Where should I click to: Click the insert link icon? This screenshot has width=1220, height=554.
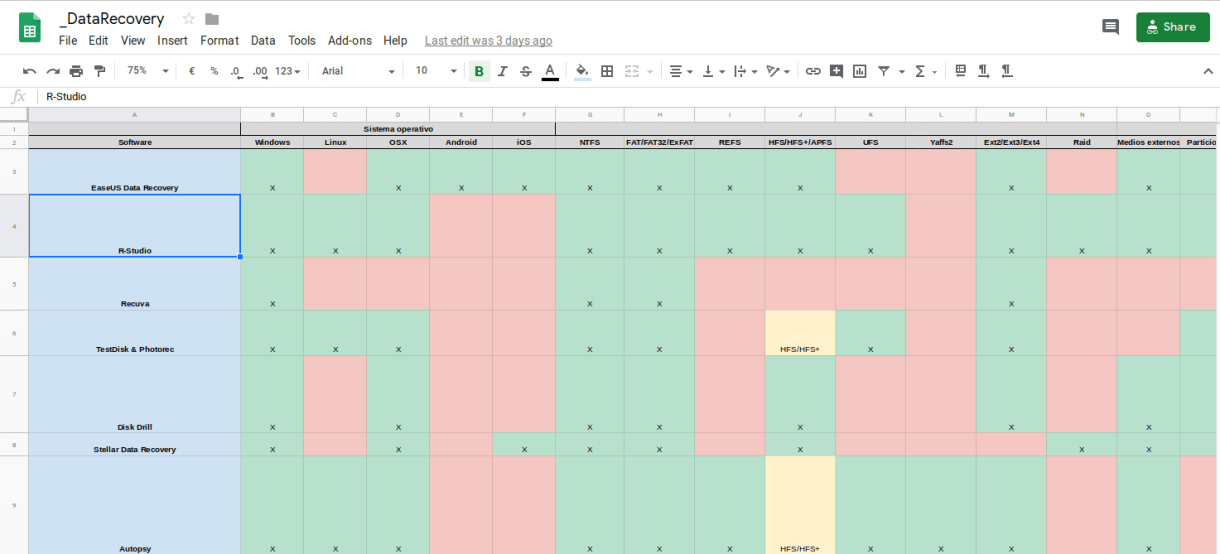[813, 71]
